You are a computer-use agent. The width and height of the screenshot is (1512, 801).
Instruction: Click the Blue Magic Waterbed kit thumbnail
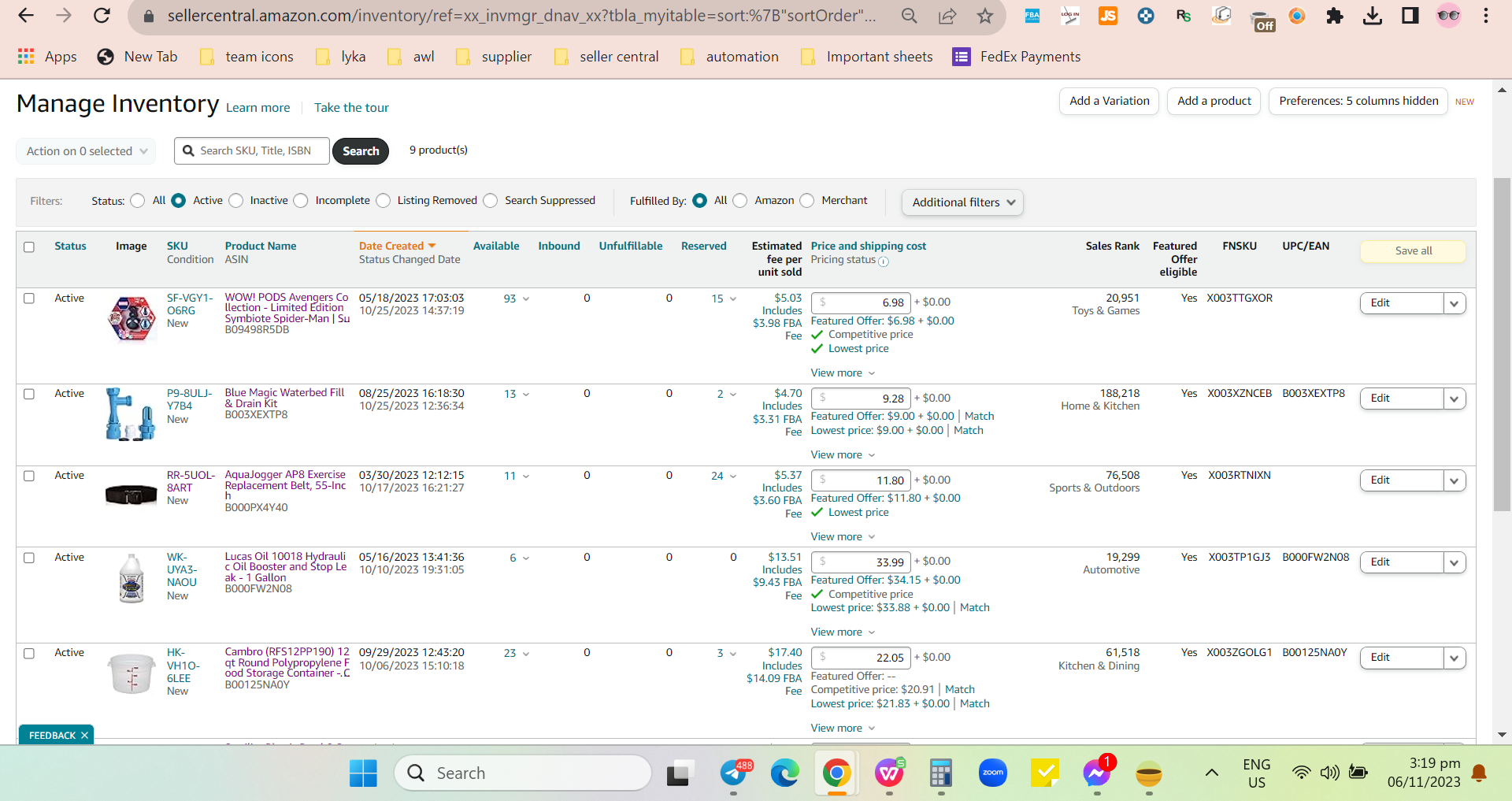pos(131,413)
